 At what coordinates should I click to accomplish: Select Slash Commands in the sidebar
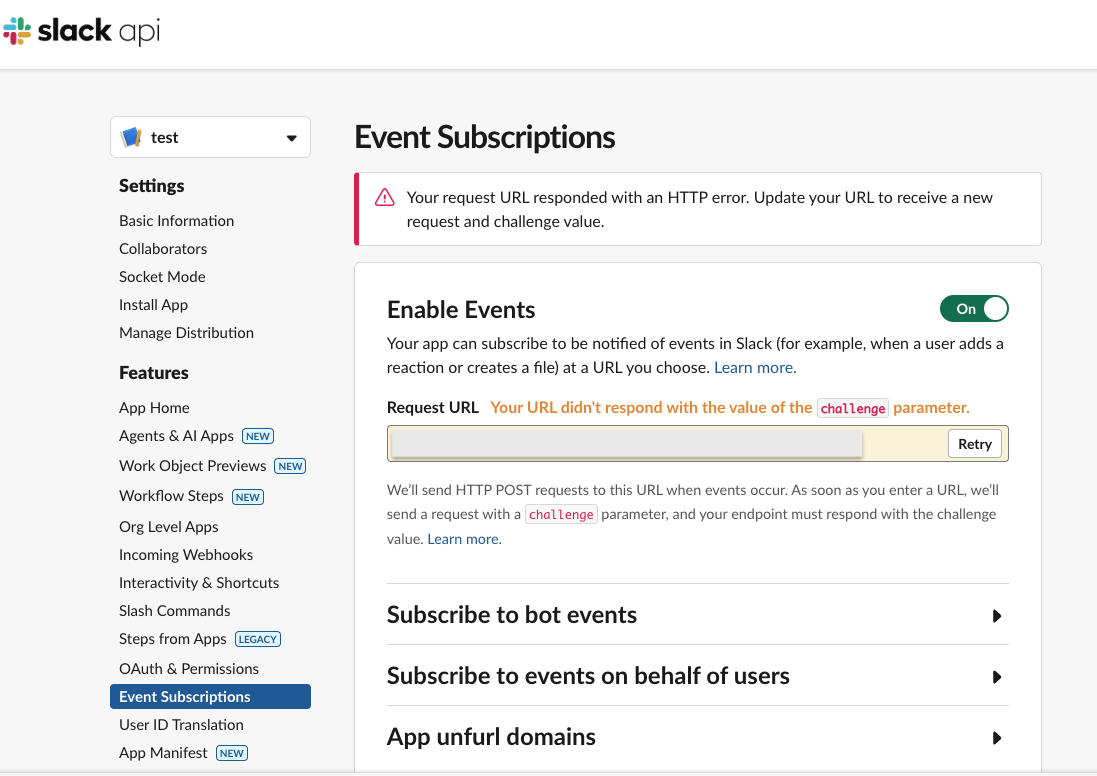tap(174, 611)
